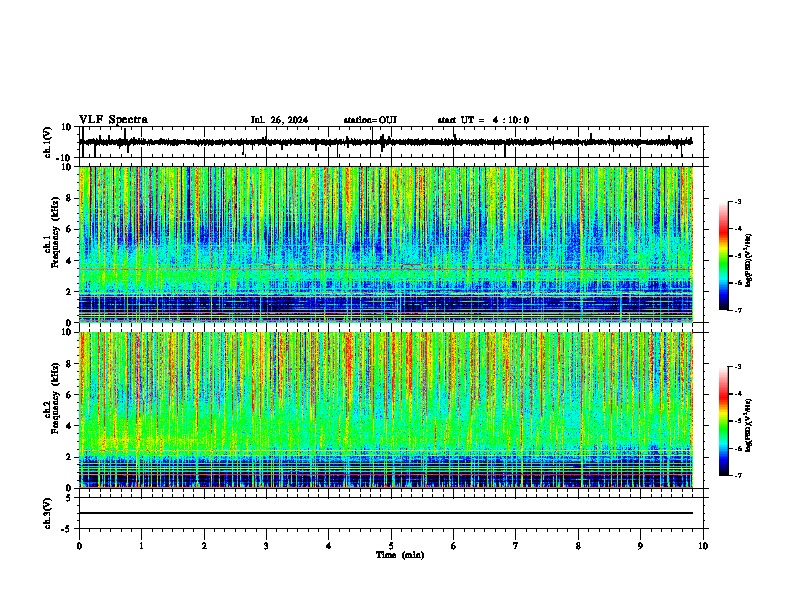Click the time axis tick labeled "1"
Screen dimensions: 792x612
(x=141, y=546)
